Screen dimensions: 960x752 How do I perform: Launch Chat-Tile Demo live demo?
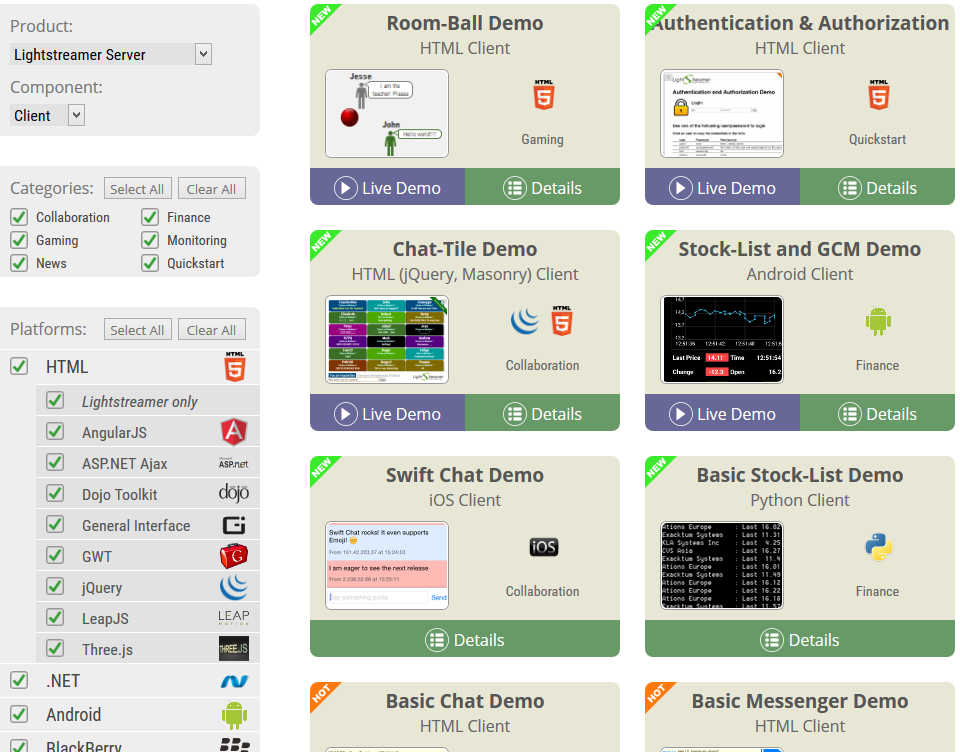[388, 413]
